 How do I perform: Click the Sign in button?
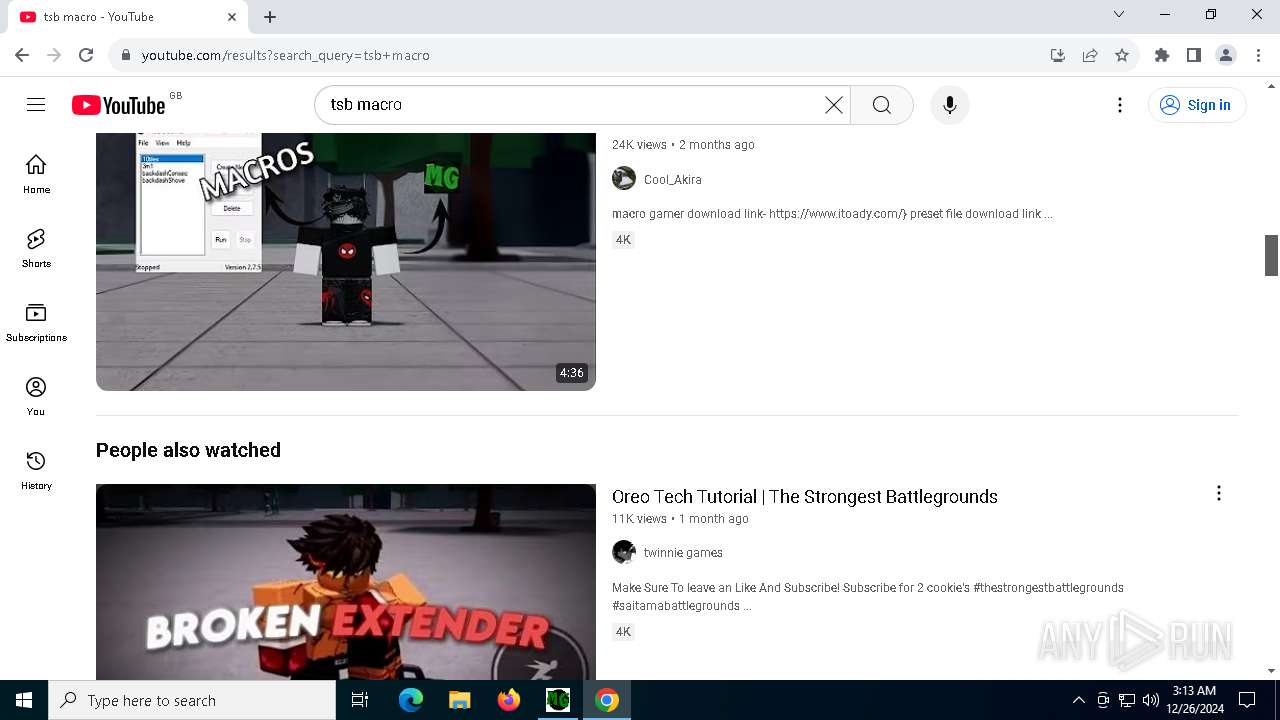pyautogui.click(x=1197, y=105)
